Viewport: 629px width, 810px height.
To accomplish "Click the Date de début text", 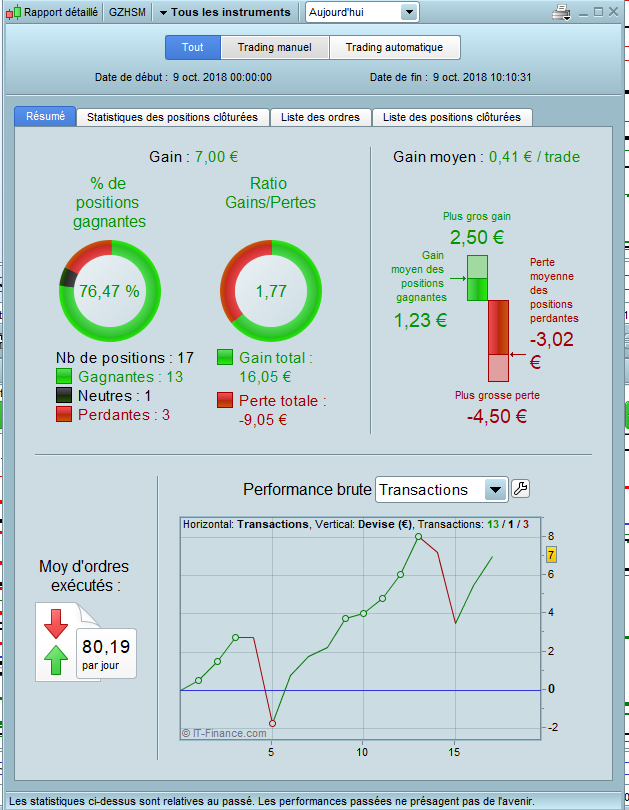I will click(x=183, y=77).
